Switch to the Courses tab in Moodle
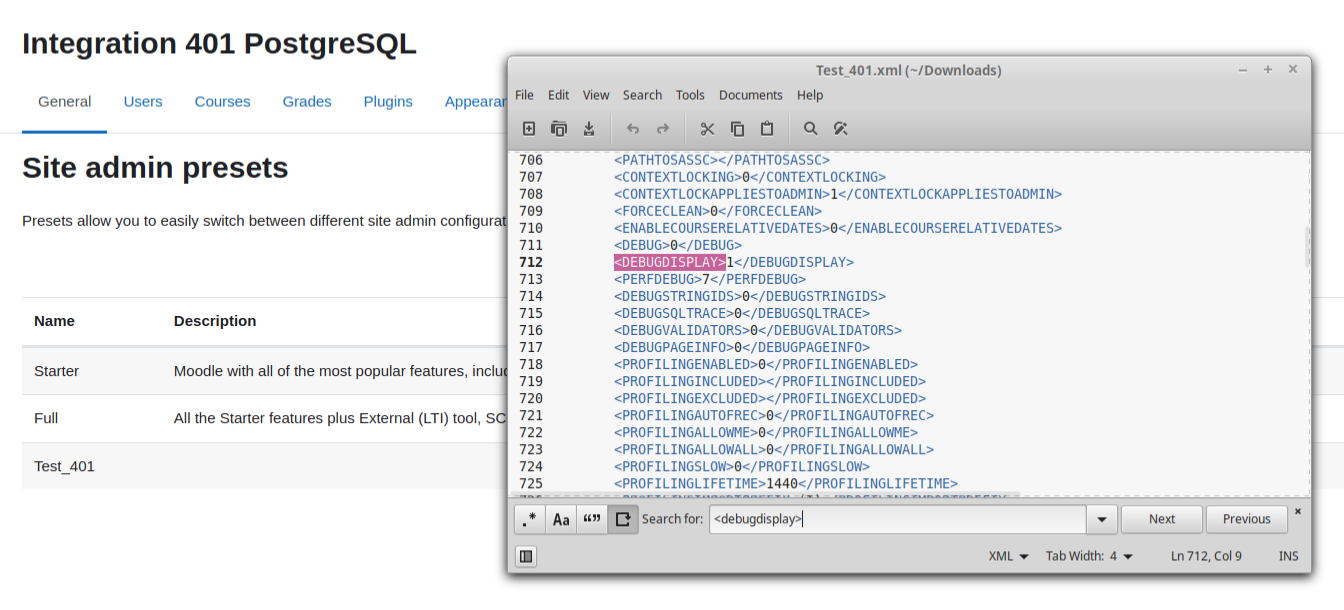Screen dimensions: 1344x610 [222, 101]
